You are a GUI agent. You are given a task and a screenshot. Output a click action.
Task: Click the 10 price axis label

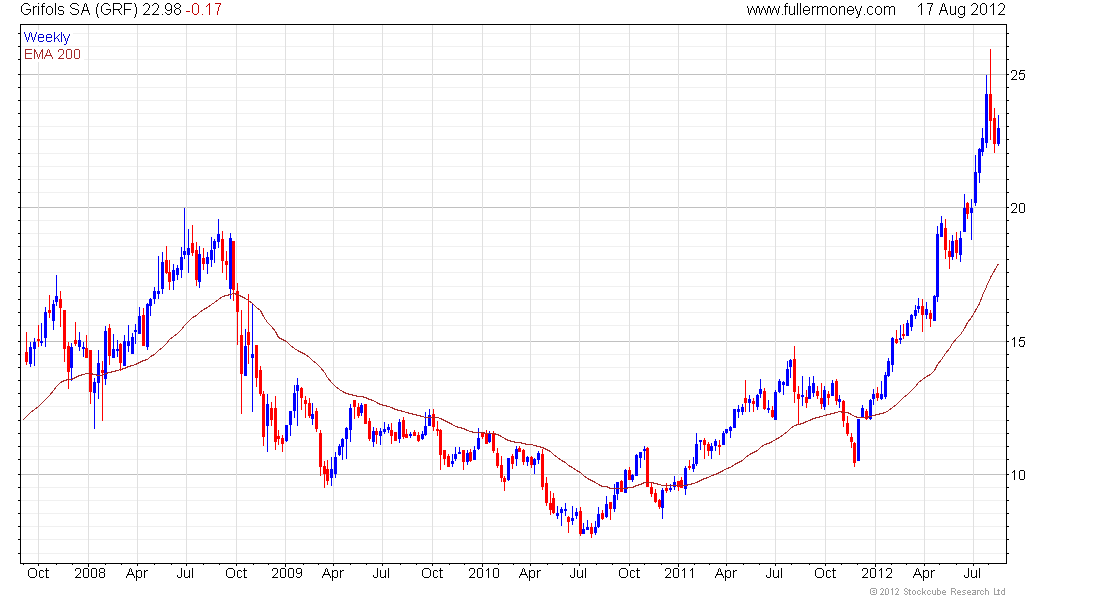pos(1017,475)
